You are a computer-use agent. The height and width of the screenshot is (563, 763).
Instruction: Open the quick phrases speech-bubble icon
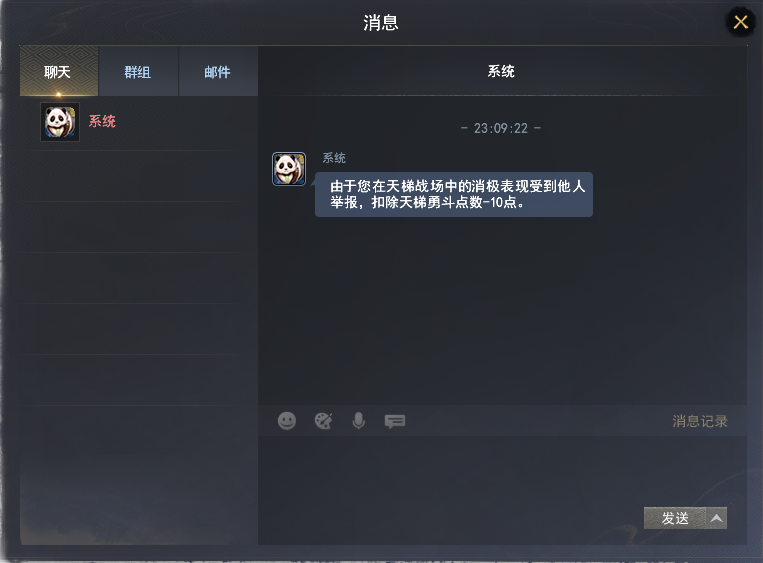[395, 421]
